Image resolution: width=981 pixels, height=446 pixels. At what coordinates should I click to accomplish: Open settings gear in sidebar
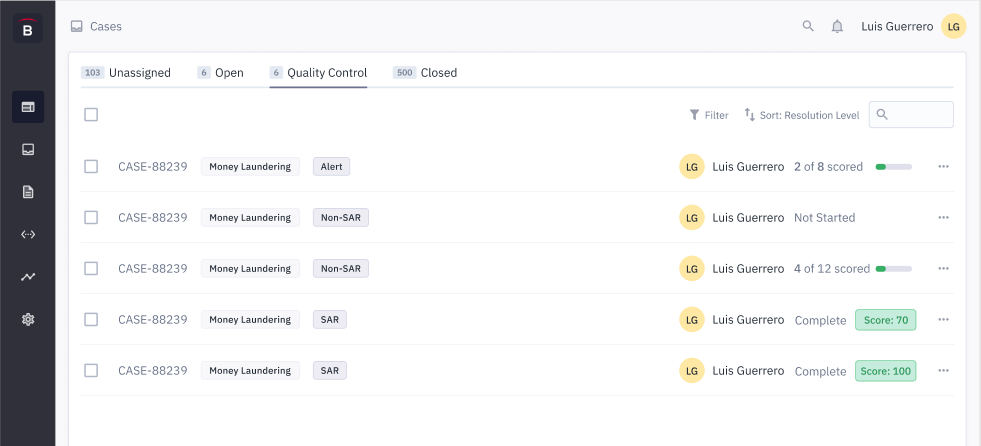coord(28,320)
